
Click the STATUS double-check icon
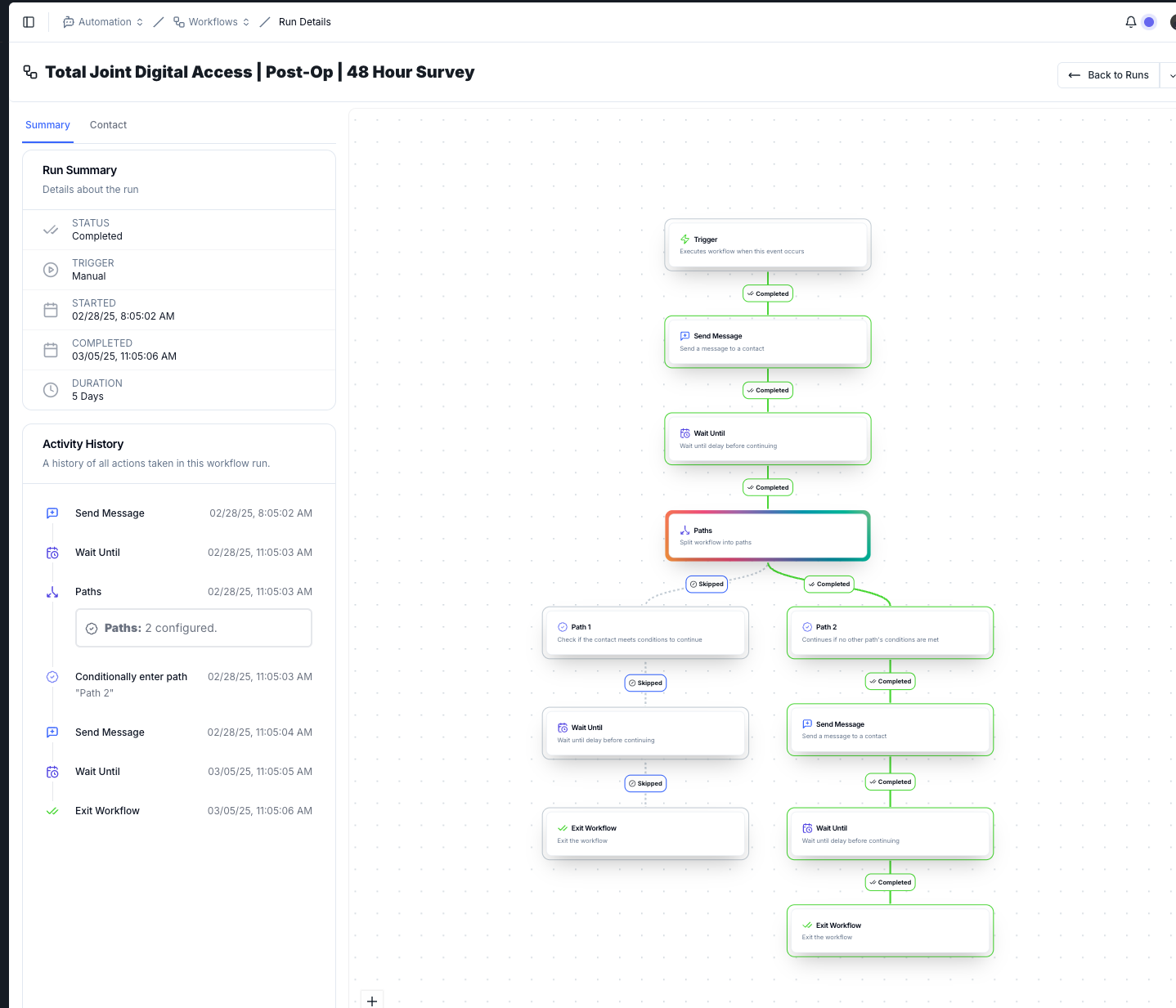click(x=51, y=230)
